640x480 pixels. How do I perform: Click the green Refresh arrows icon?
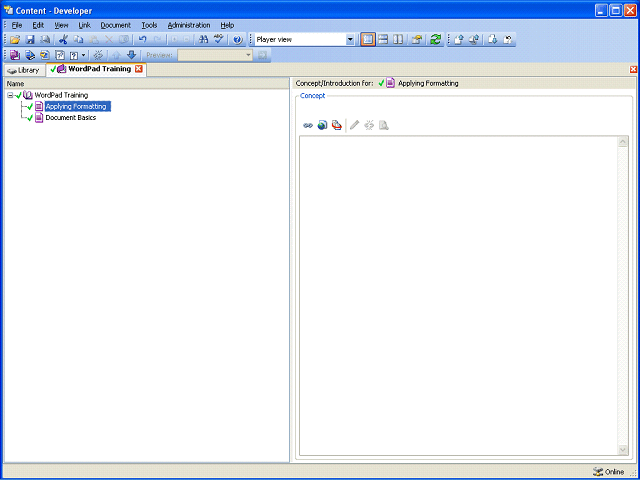pyautogui.click(x=436, y=40)
